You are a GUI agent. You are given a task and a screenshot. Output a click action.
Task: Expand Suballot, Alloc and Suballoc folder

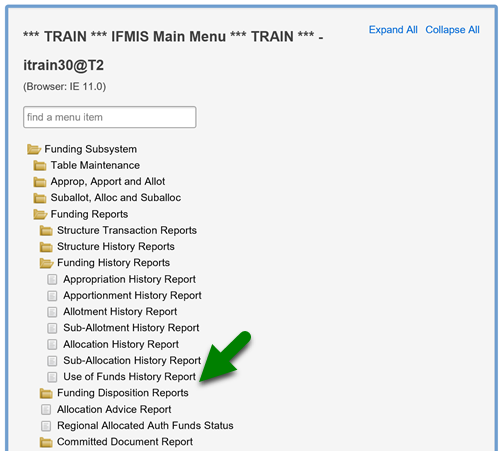pyautogui.click(x=116, y=198)
